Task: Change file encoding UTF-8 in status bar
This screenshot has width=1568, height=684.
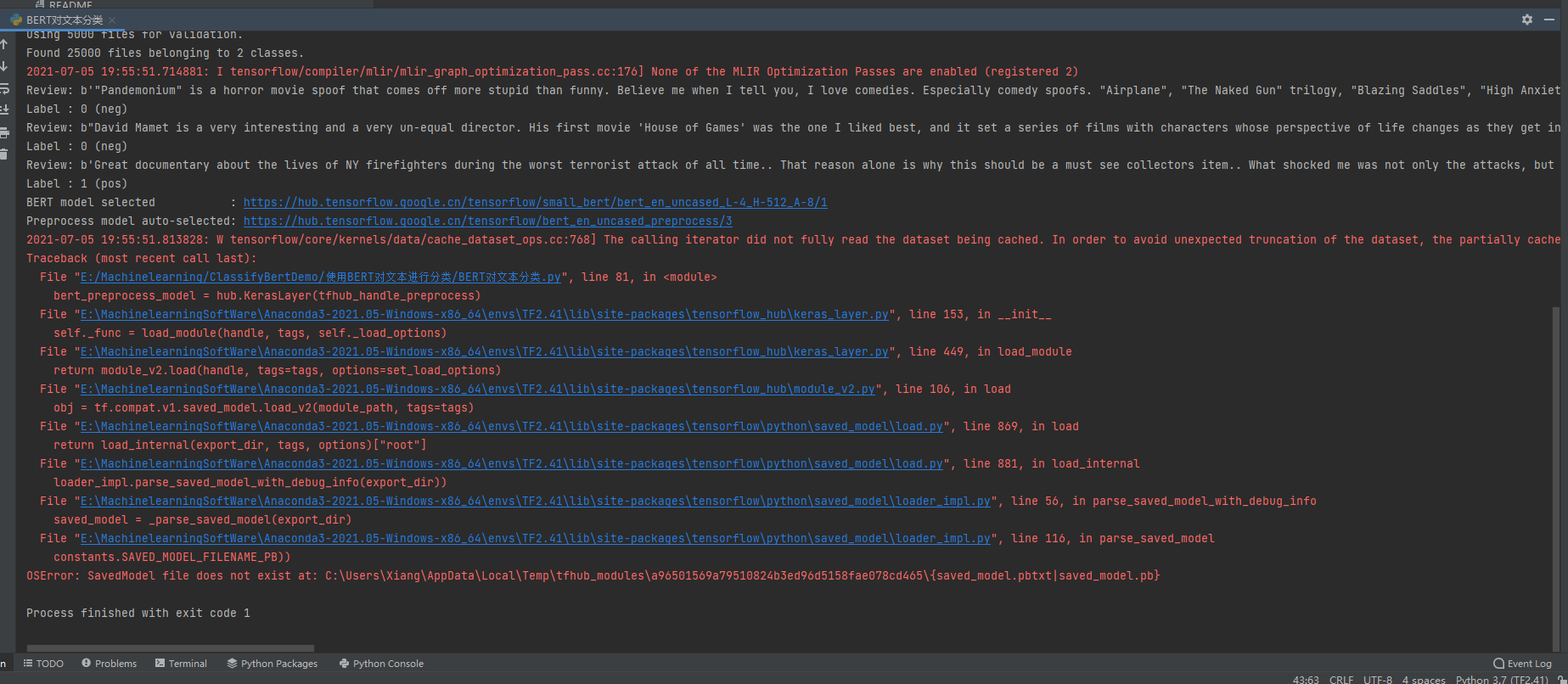Action: click(x=1377, y=679)
